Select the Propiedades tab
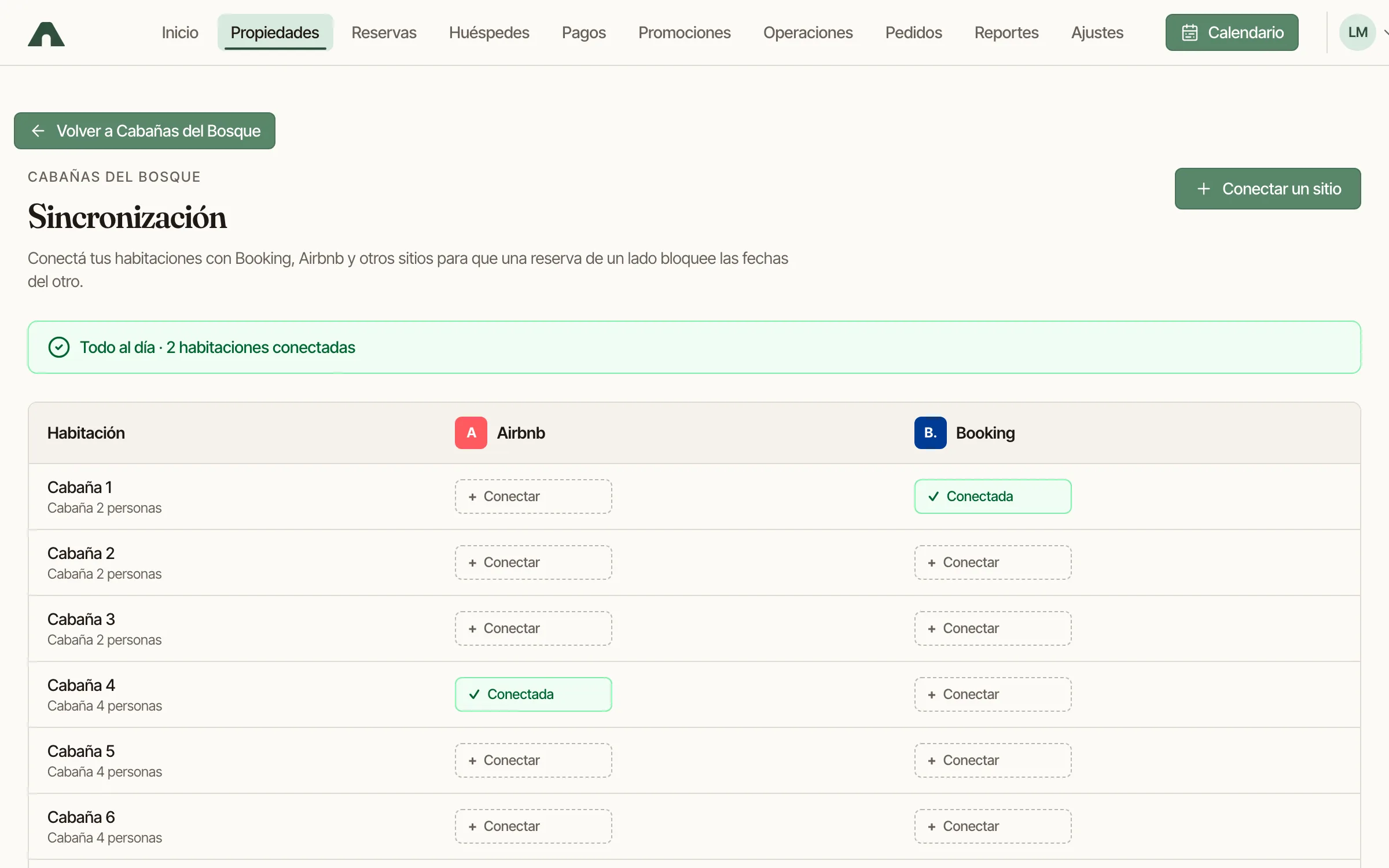This screenshot has width=1389, height=868. click(275, 32)
